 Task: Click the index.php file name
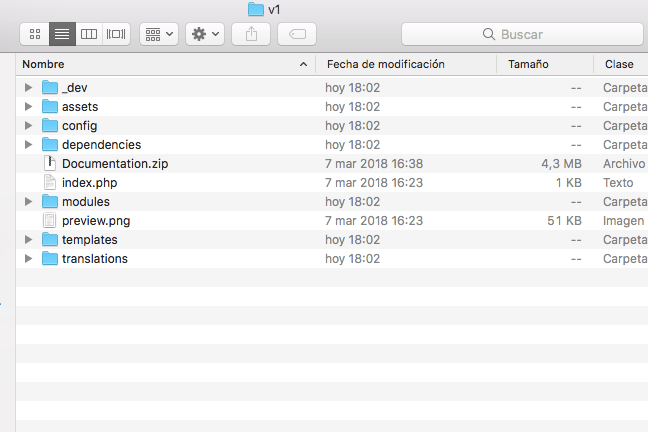pos(90,183)
